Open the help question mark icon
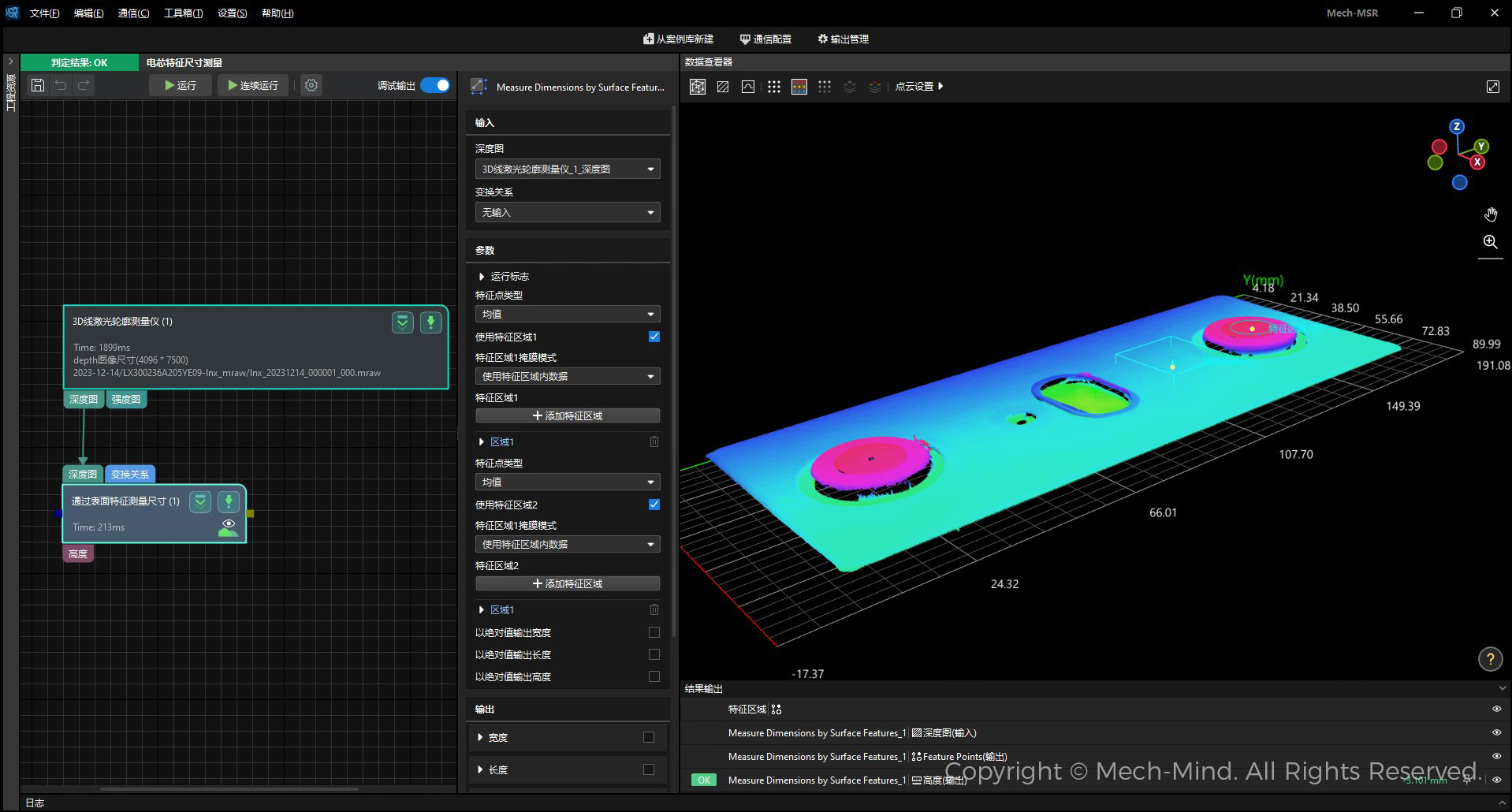 tap(1490, 659)
